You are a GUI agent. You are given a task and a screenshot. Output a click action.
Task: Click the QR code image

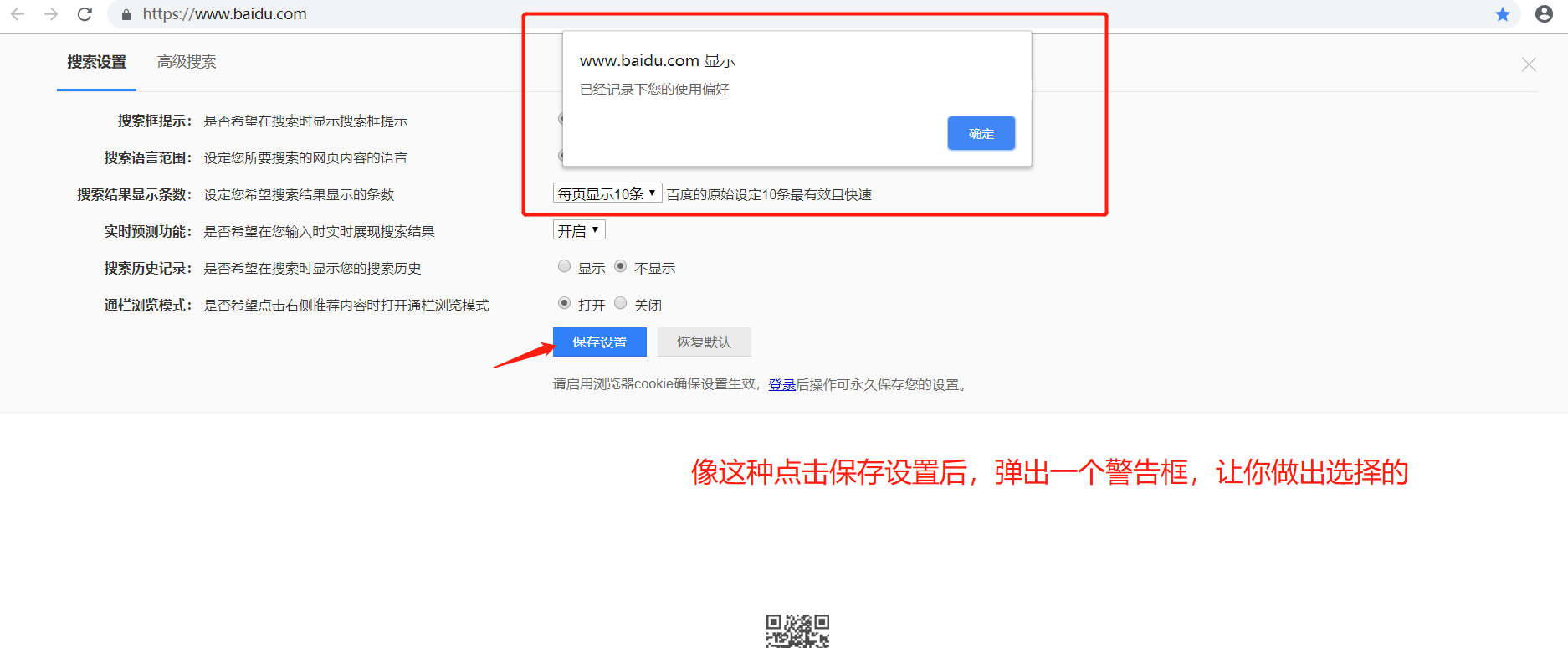click(797, 630)
